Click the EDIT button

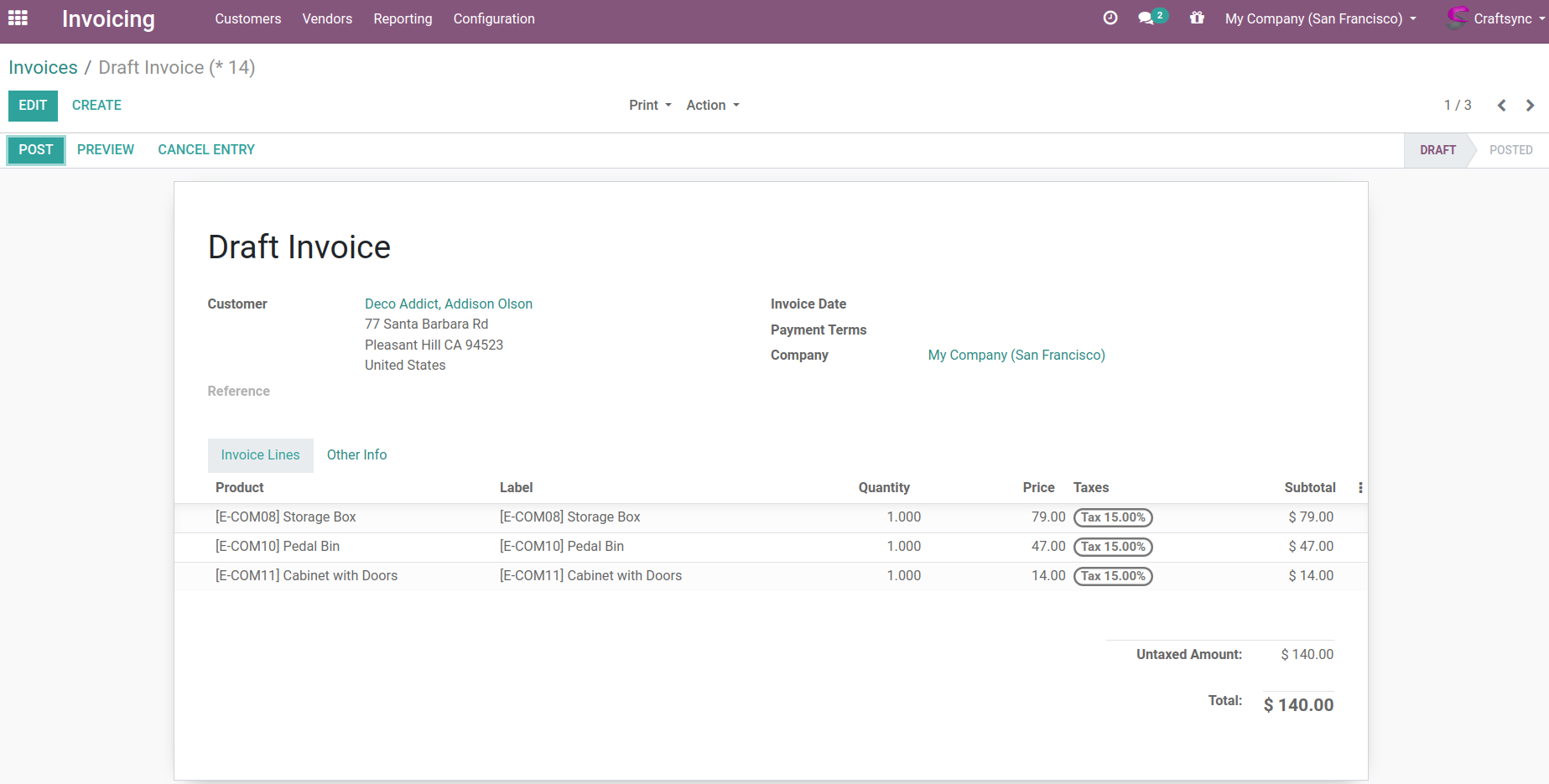click(33, 106)
